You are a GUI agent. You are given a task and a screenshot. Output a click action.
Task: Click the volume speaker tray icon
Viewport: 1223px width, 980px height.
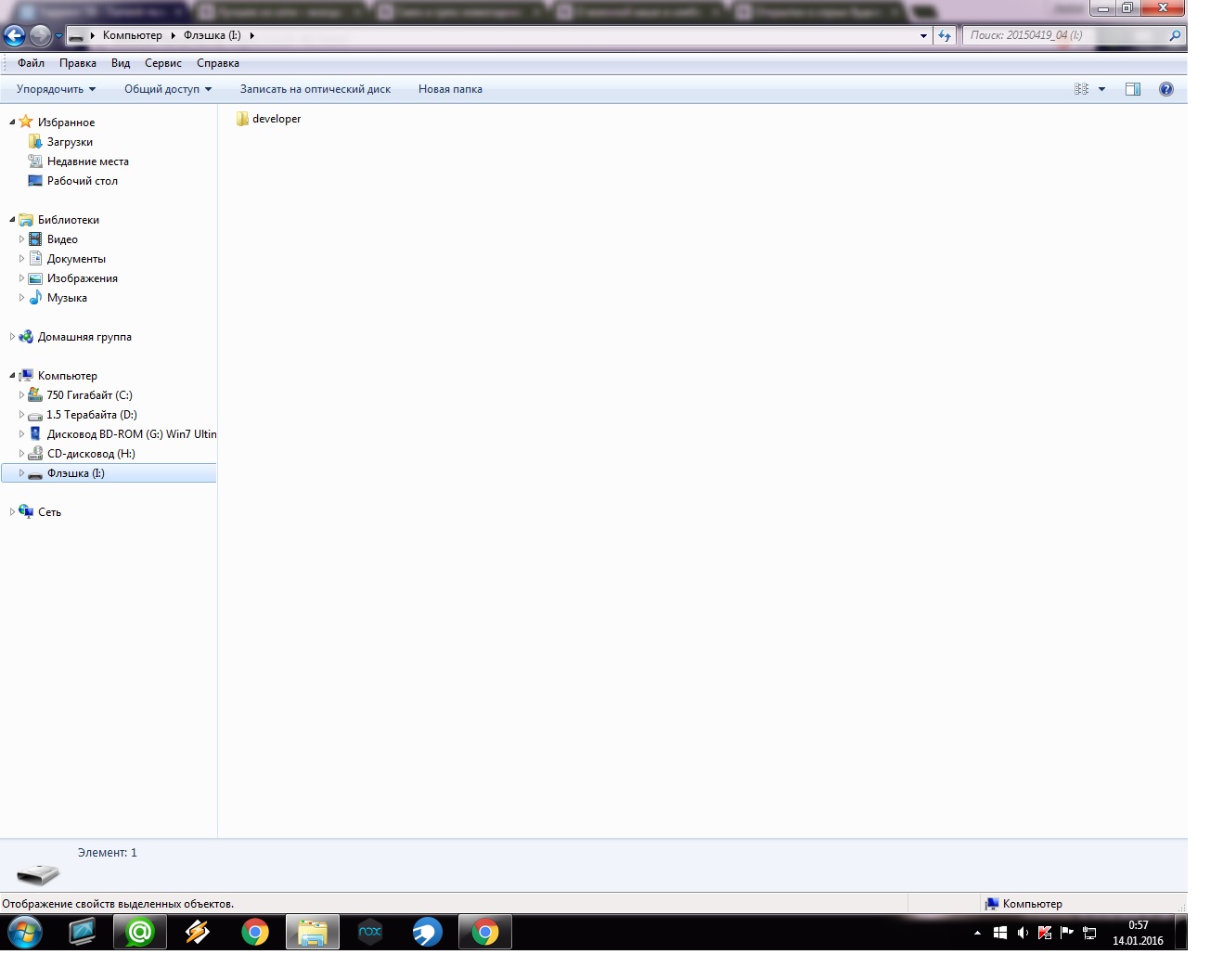(1023, 933)
